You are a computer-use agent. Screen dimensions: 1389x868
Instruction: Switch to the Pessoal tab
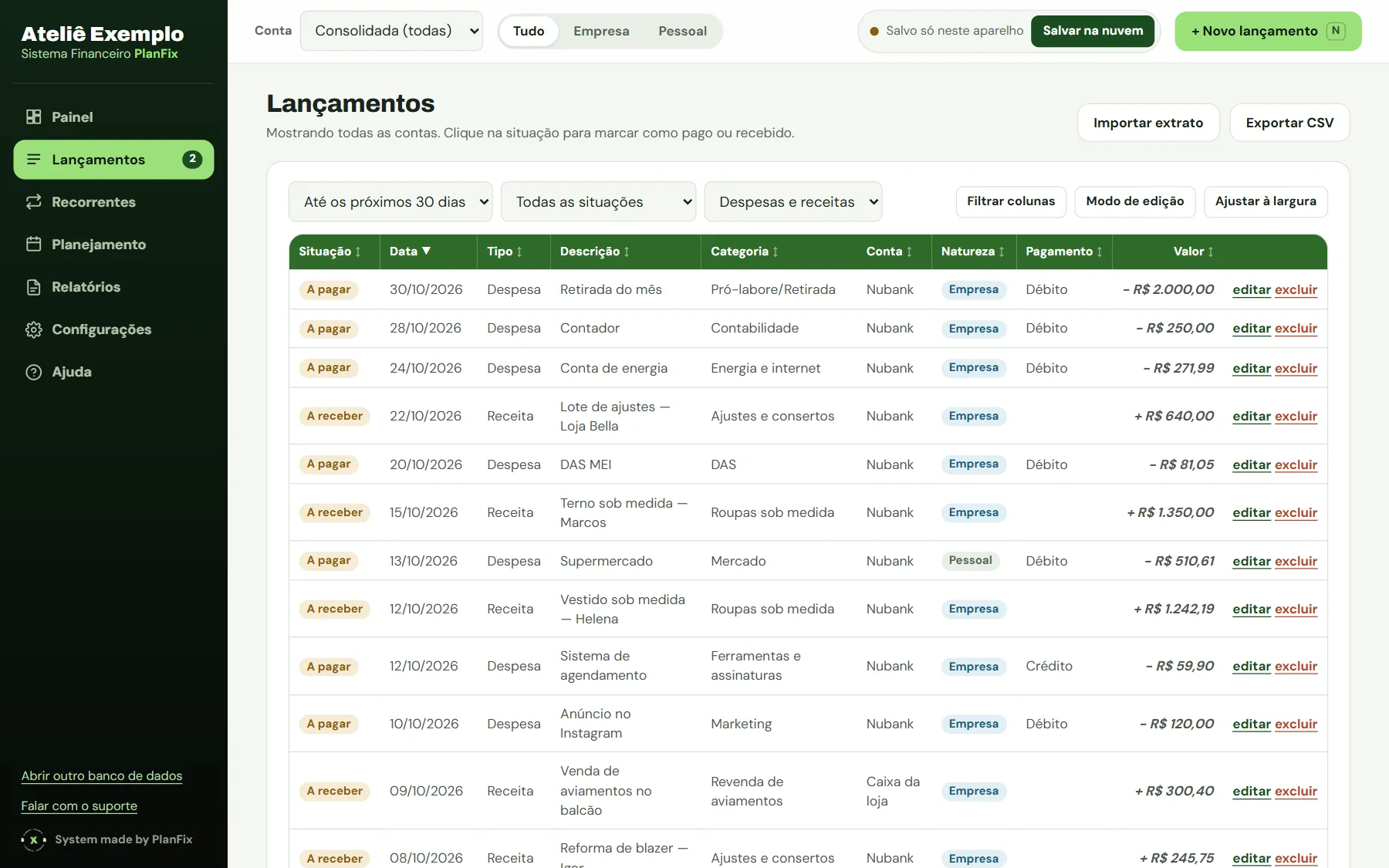click(x=682, y=31)
